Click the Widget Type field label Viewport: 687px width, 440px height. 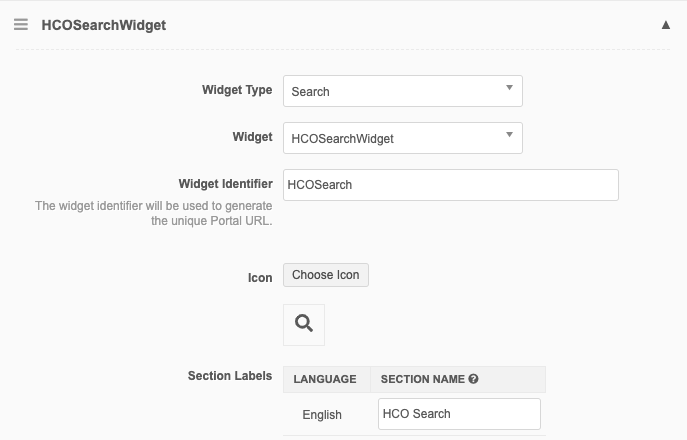pos(237,90)
